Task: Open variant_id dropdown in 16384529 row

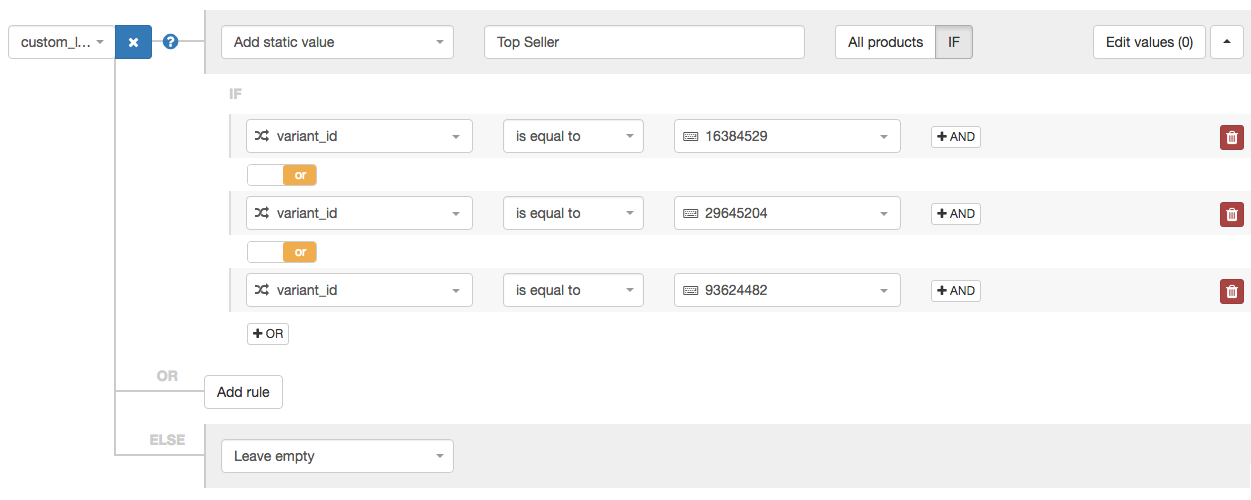Action: coord(359,136)
